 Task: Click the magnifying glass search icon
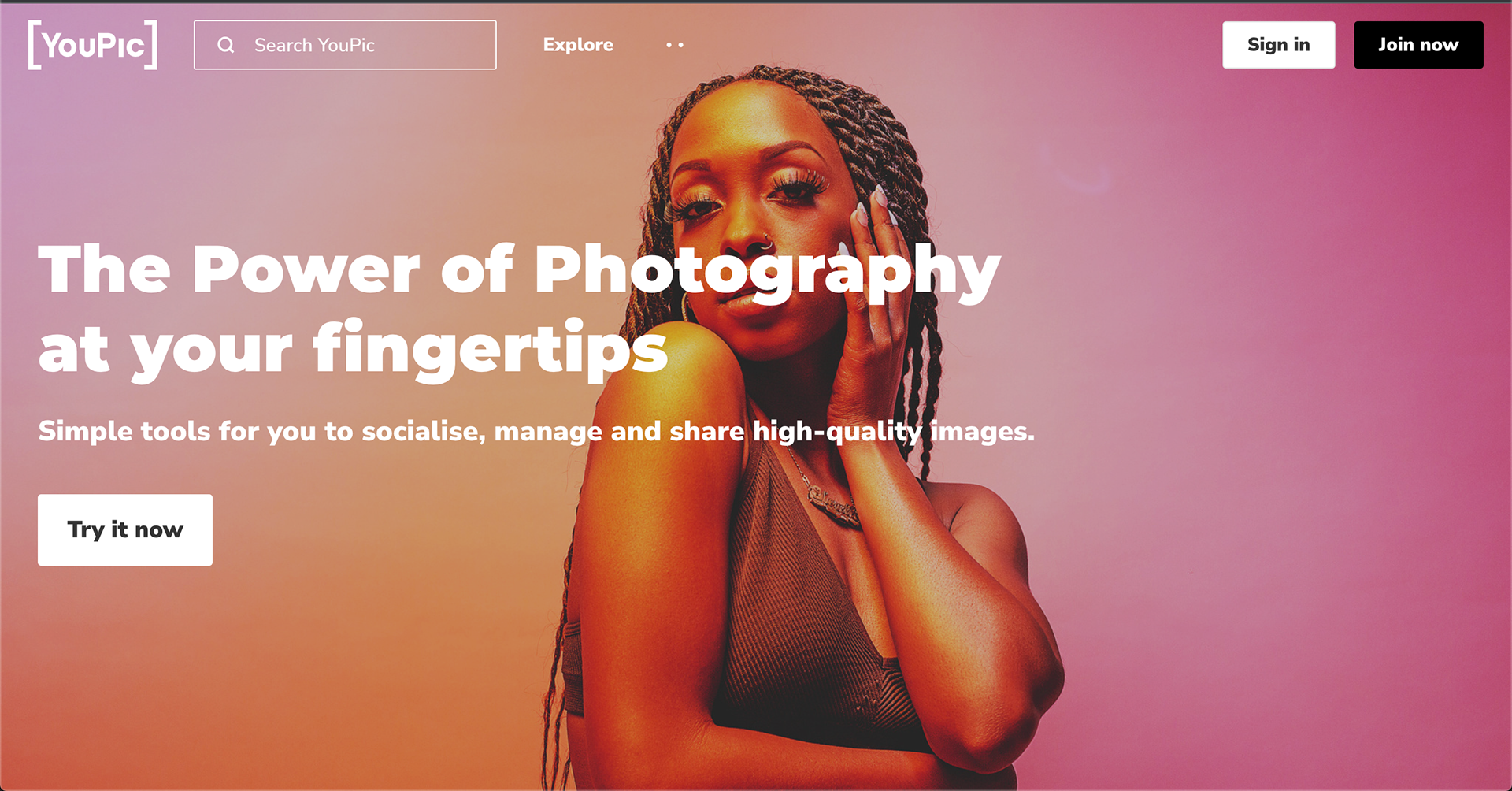(x=226, y=45)
